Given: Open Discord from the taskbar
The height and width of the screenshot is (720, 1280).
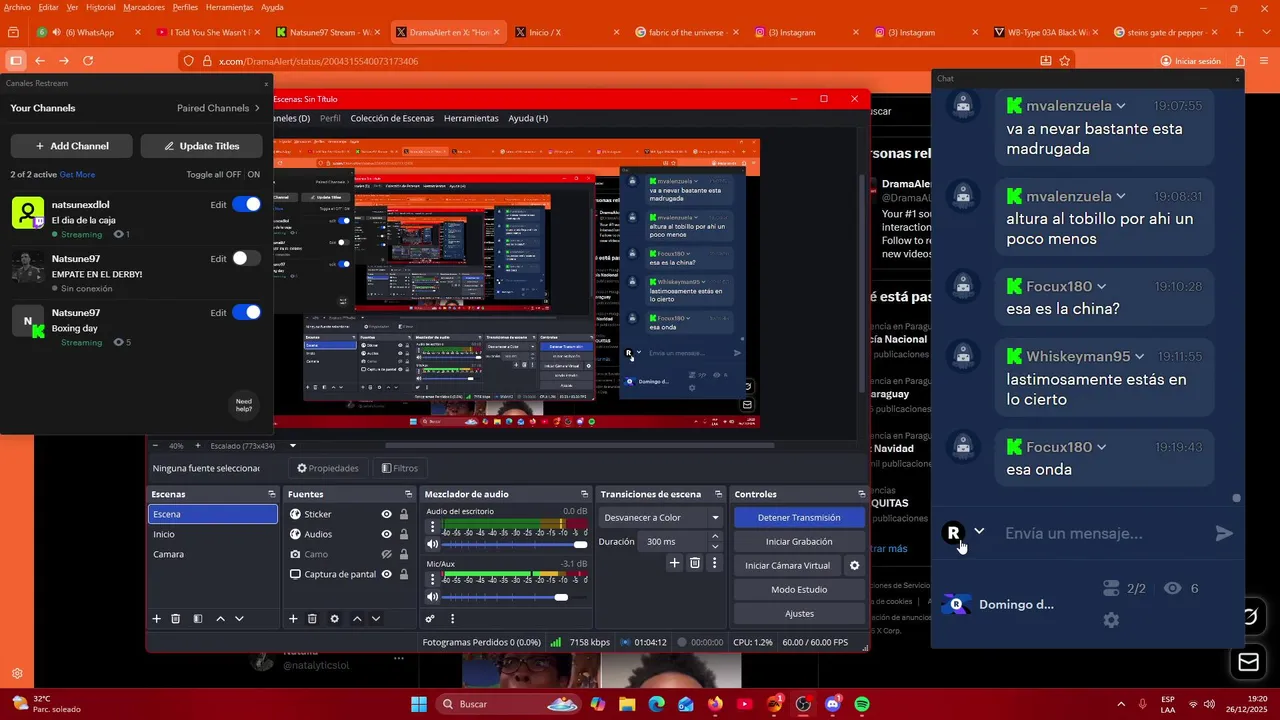Looking at the screenshot, I should pos(833,704).
